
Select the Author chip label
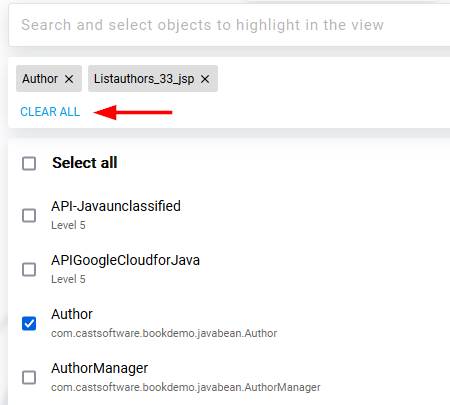click(x=40, y=79)
